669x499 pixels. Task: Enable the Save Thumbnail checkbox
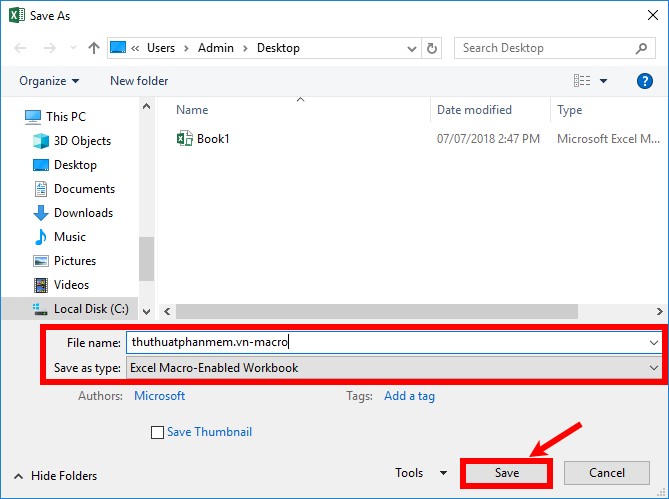click(157, 432)
